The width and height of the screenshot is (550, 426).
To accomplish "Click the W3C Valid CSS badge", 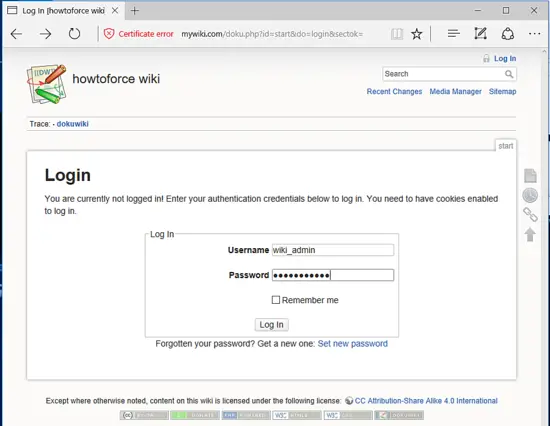I will click(348, 415).
